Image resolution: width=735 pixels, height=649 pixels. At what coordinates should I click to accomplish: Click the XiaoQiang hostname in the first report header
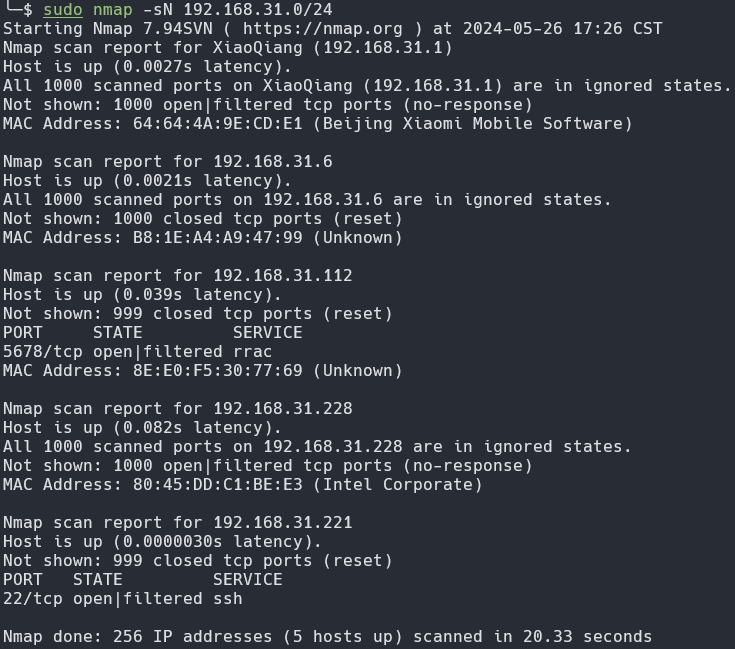click(x=252, y=48)
